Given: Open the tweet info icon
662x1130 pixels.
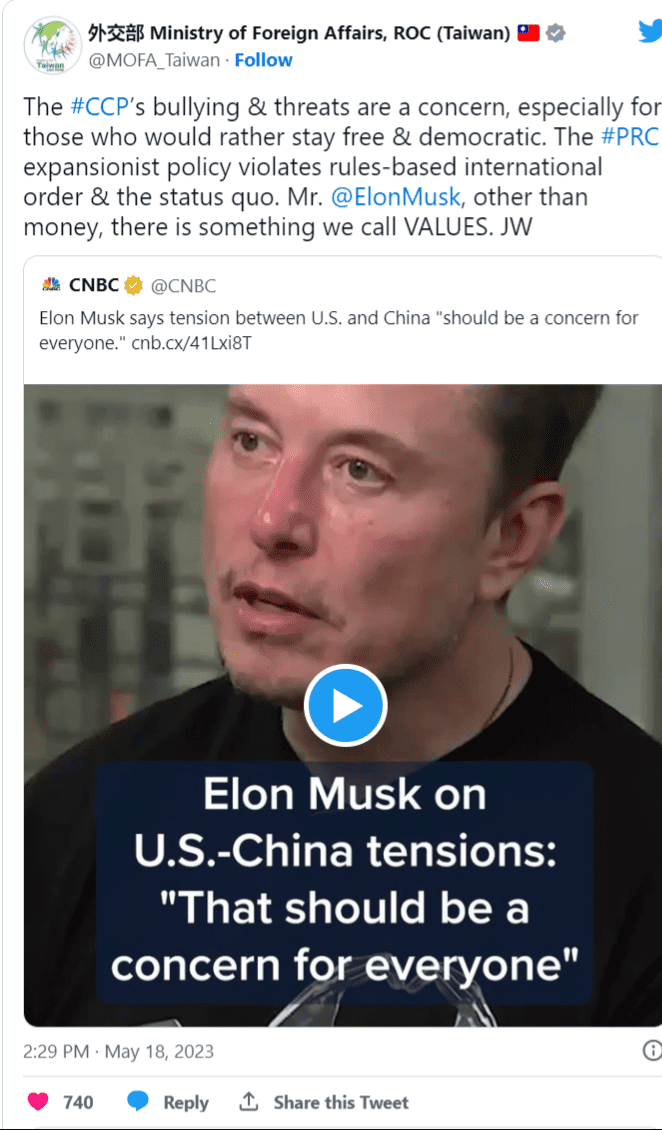Looking at the screenshot, I should (651, 1051).
